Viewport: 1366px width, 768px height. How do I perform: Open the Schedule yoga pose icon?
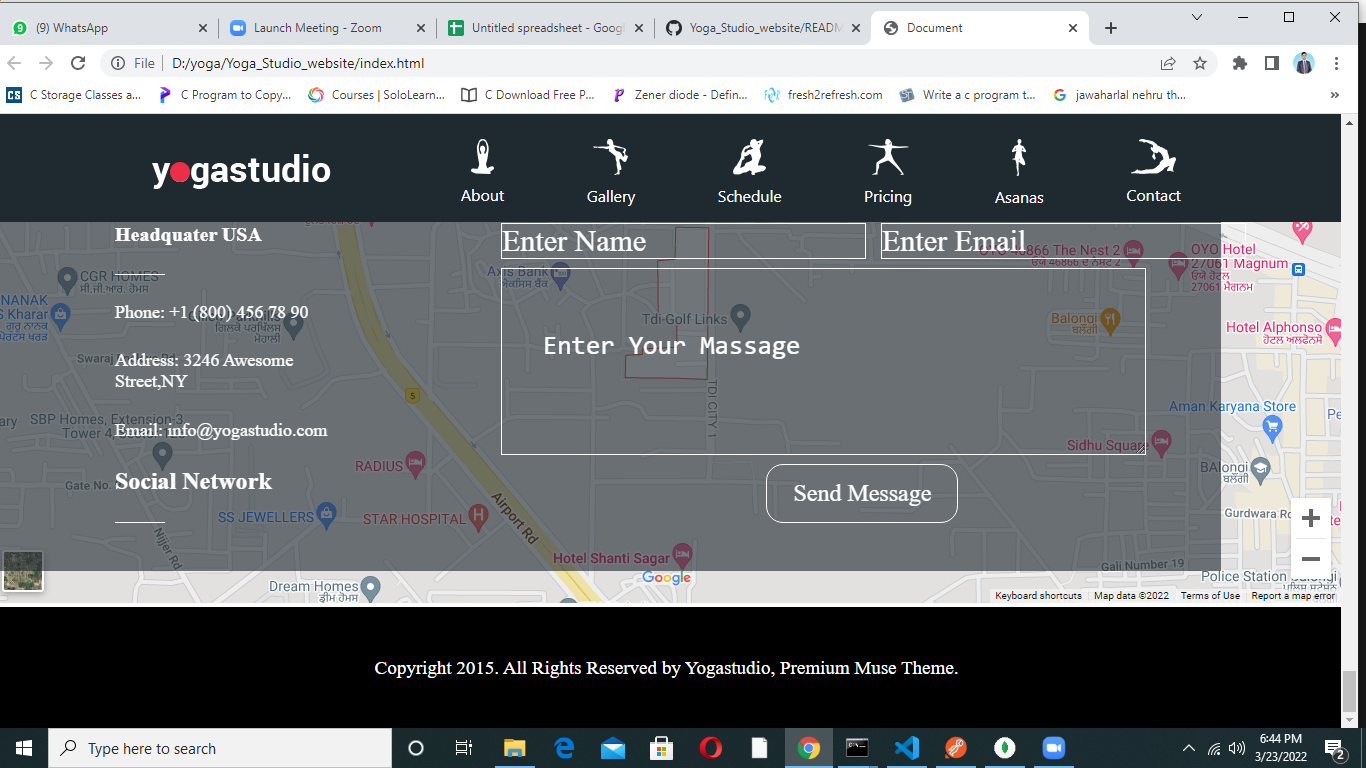(x=749, y=158)
